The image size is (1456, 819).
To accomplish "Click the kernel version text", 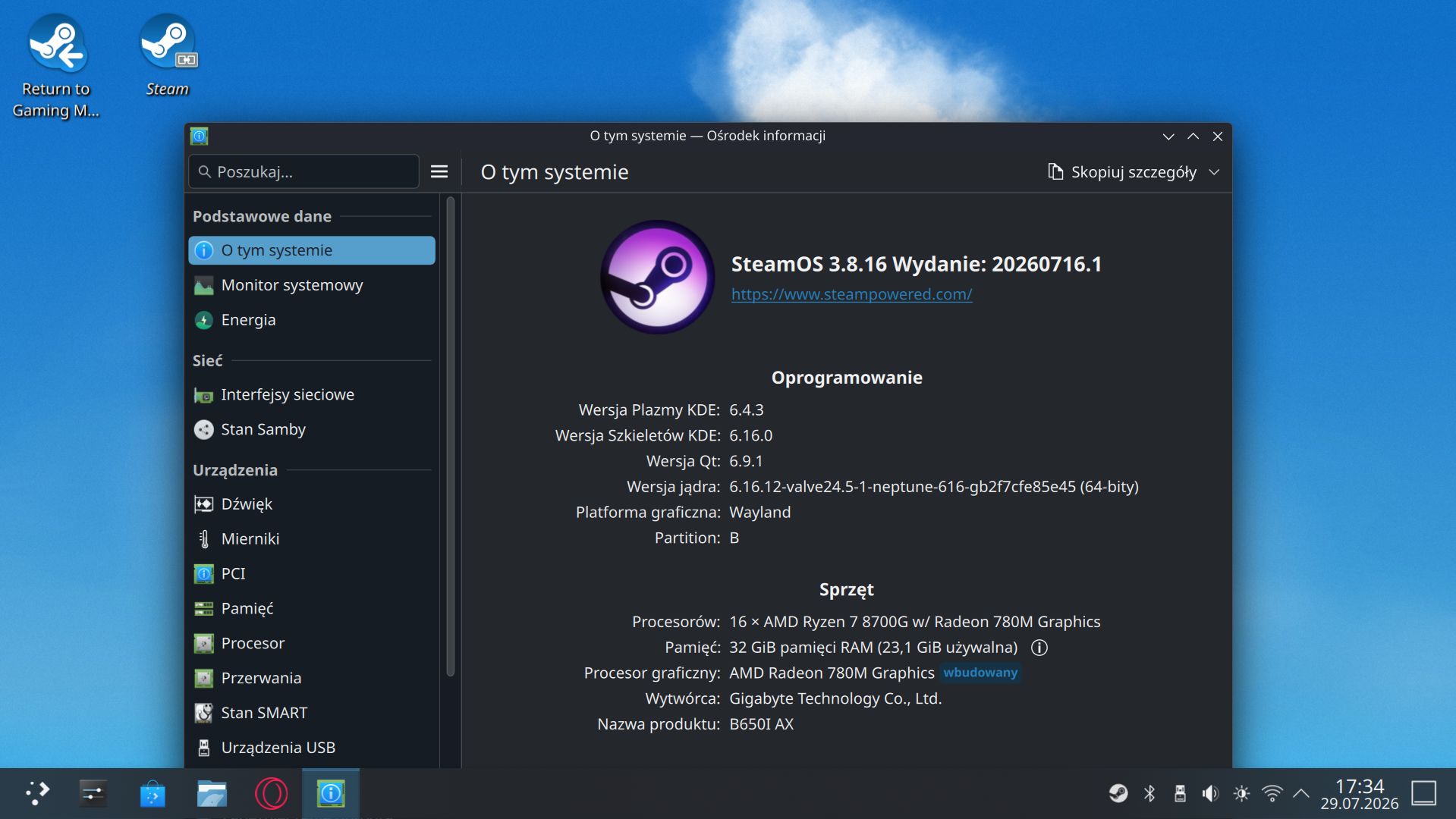I will click(934, 487).
